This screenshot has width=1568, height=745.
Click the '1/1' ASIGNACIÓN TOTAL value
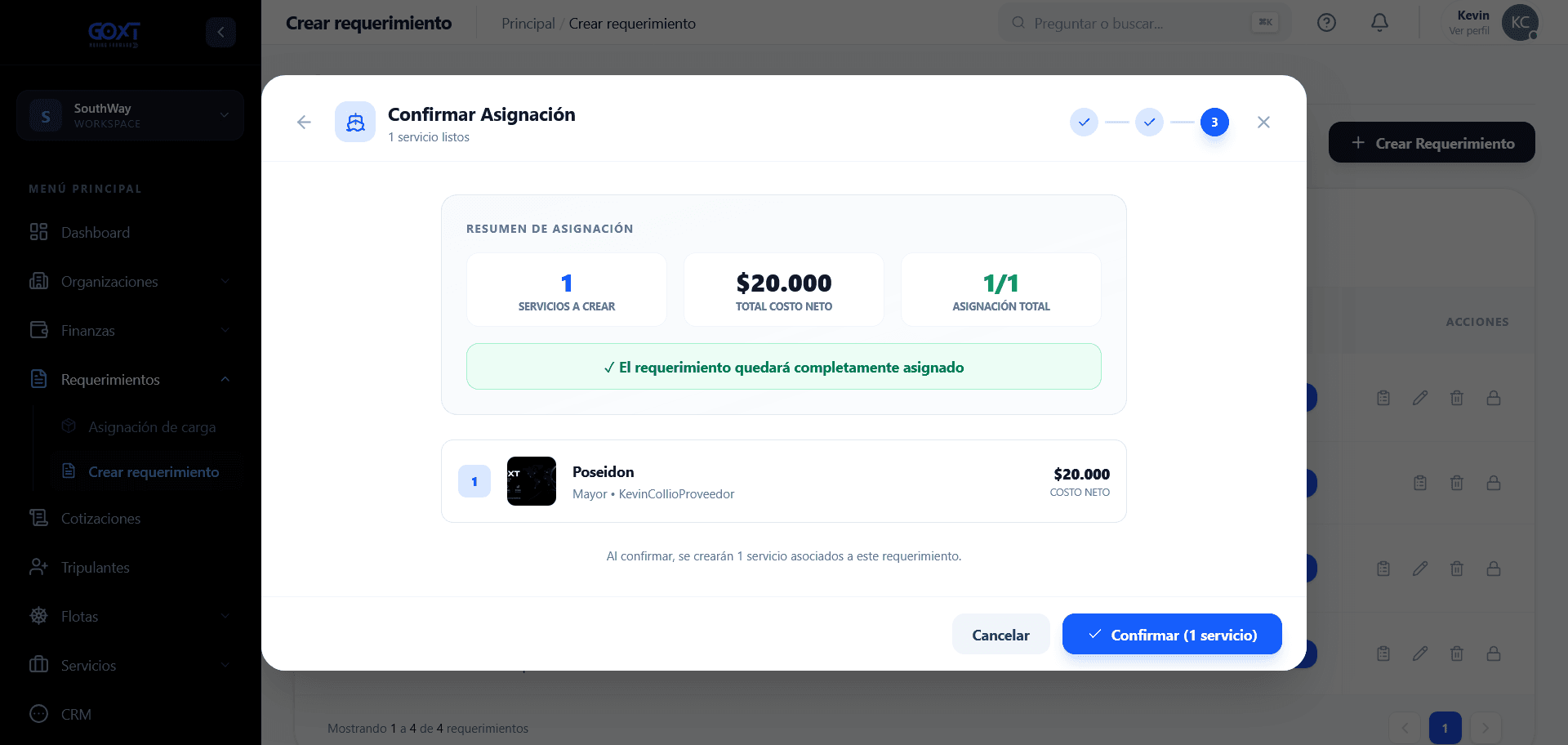(x=1001, y=283)
